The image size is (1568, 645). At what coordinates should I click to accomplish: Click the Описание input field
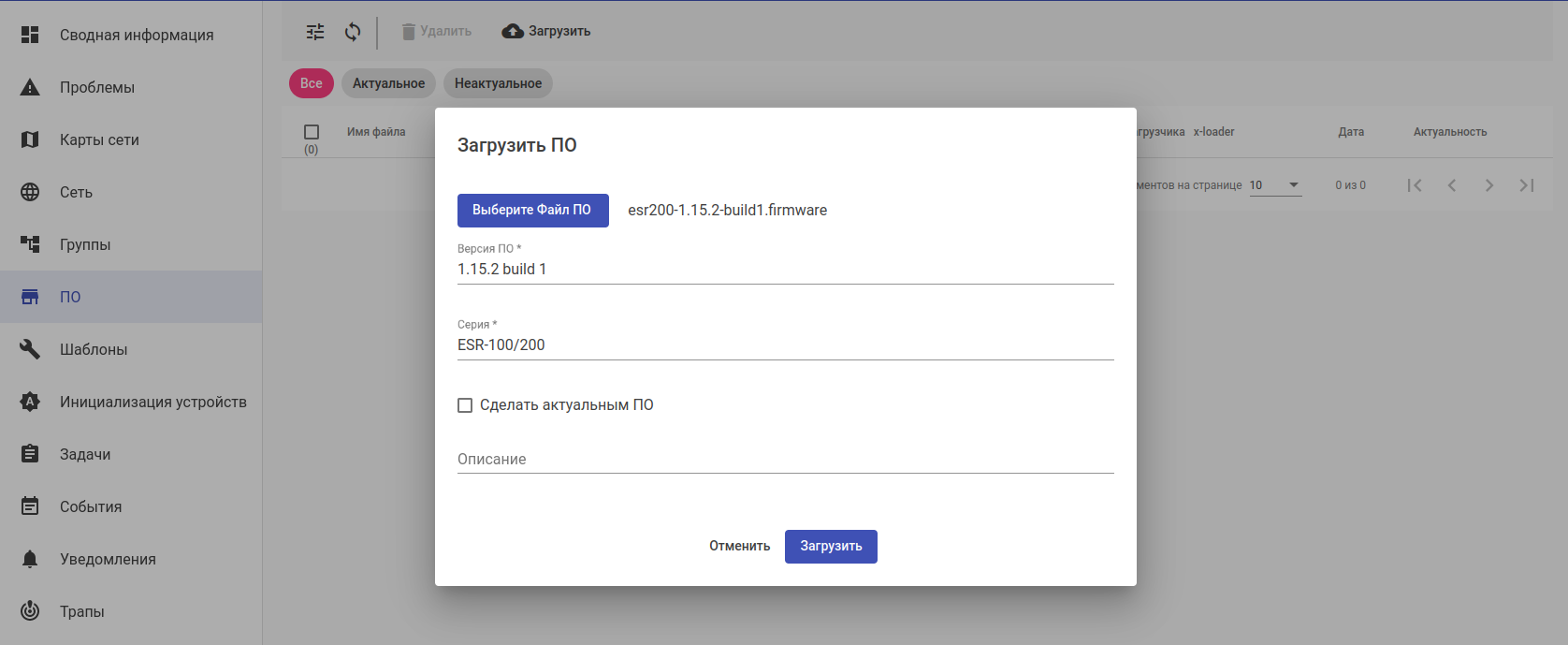point(784,460)
